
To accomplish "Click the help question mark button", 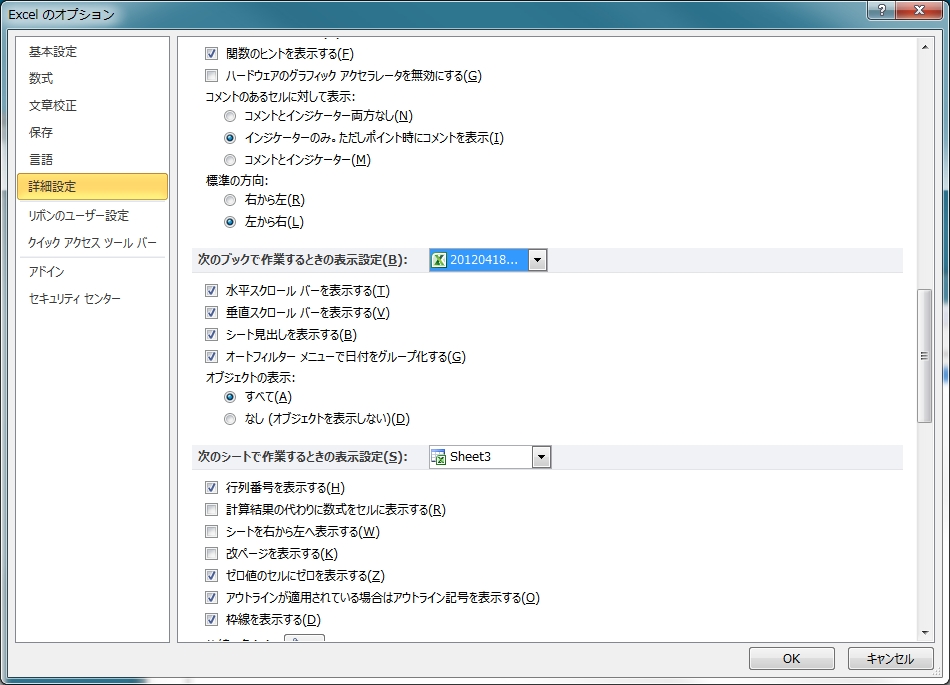I will (x=882, y=10).
